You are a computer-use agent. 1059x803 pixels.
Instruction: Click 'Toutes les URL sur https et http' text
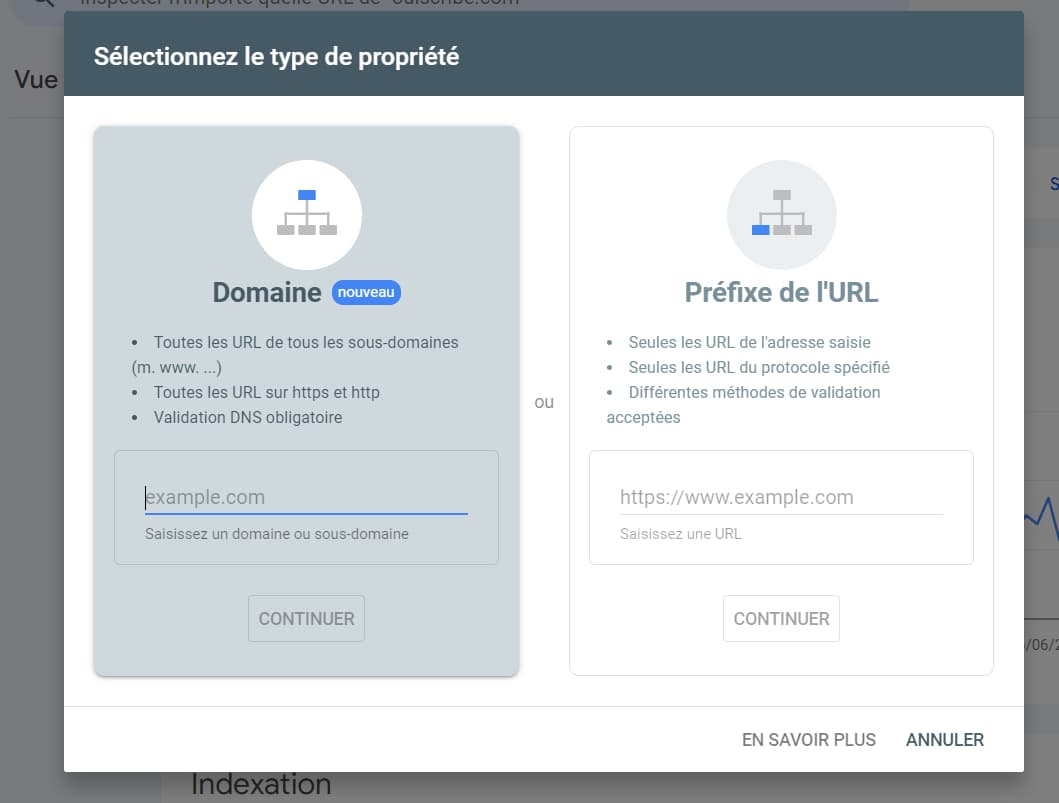pos(267,392)
